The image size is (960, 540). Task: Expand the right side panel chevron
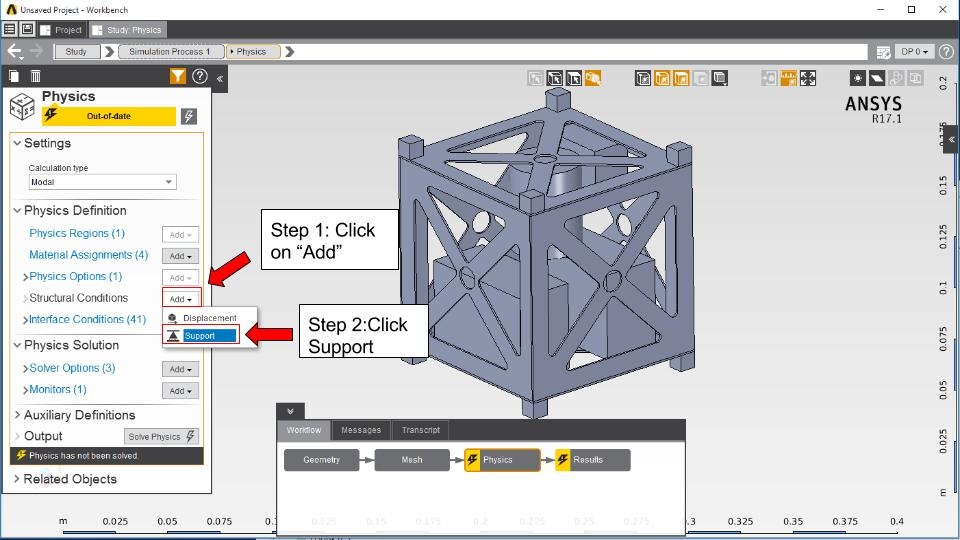click(951, 140)
